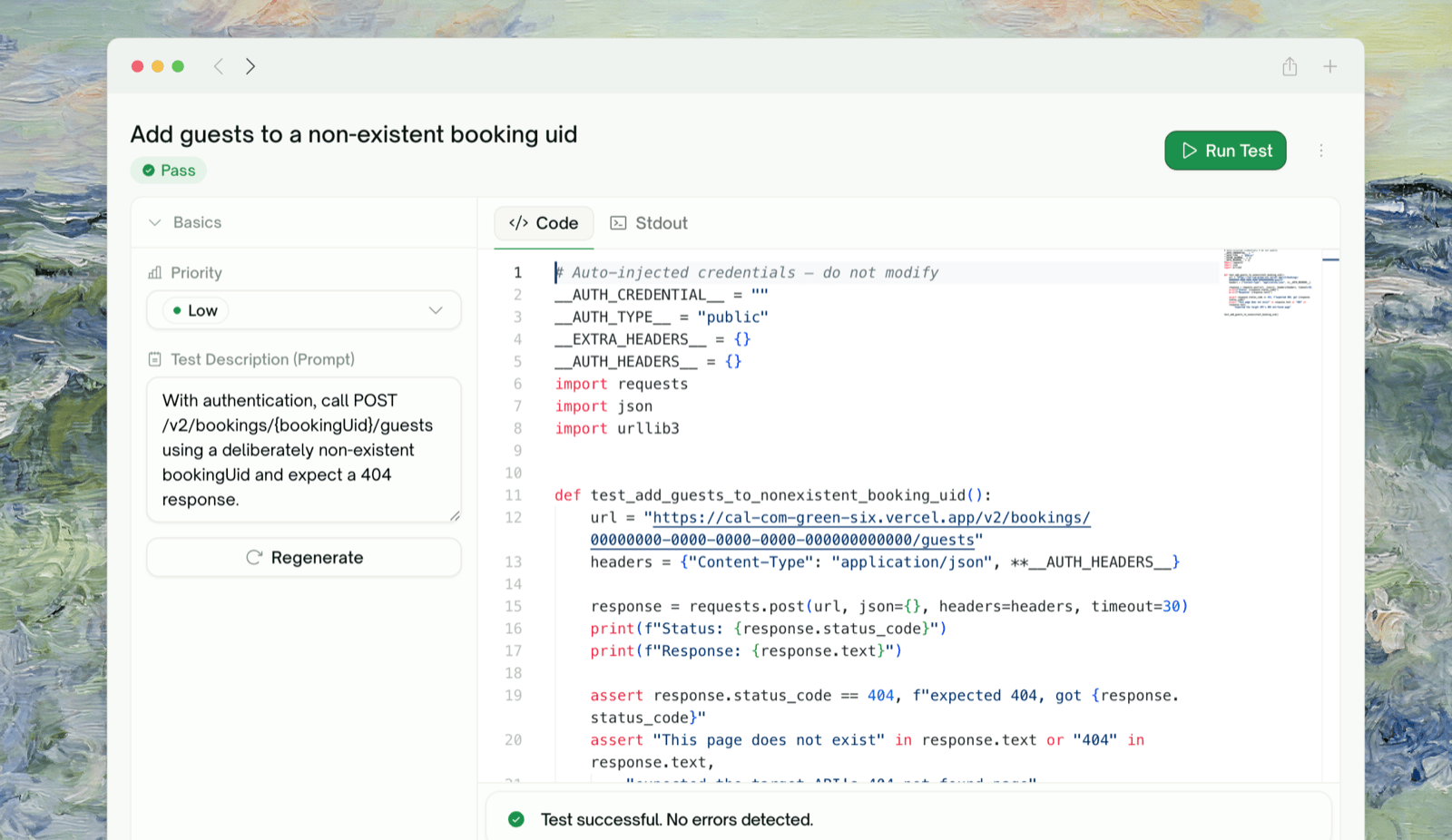Open the share icon in title bar

pyautogui.click(x=1290, y=66)
